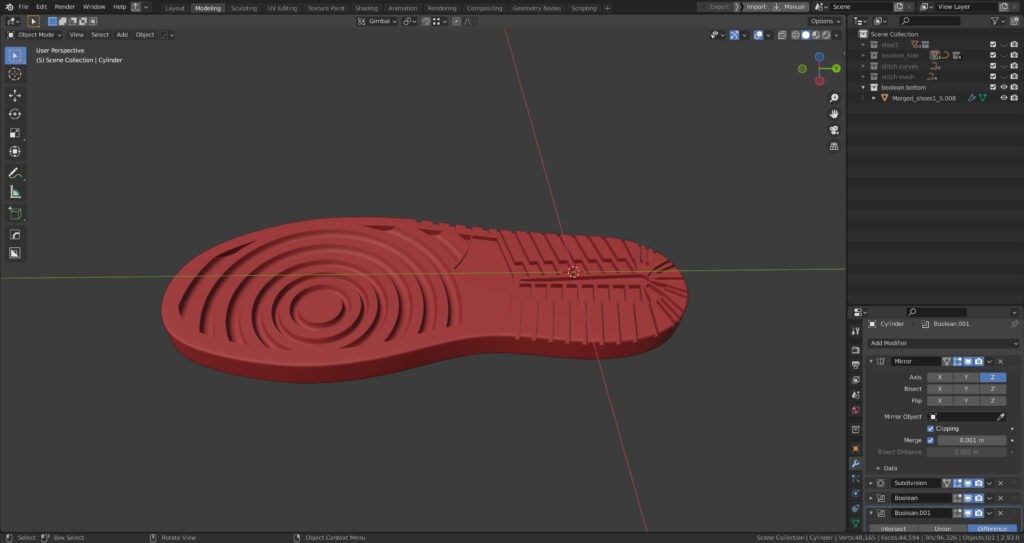Expand the Merged_shoes1_5.008 object row

[x=874, y=98]
